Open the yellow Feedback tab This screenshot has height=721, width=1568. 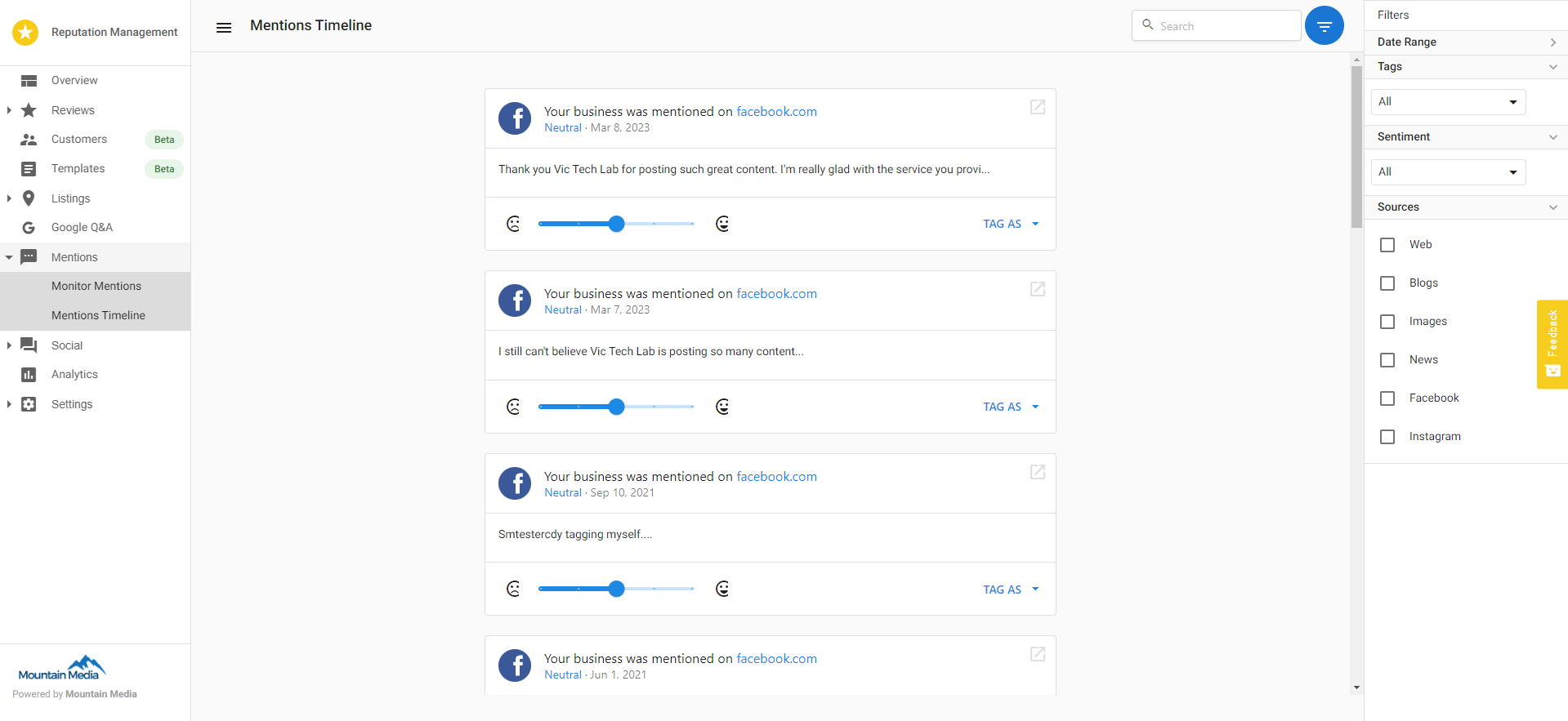click(x=1552, y=344)
